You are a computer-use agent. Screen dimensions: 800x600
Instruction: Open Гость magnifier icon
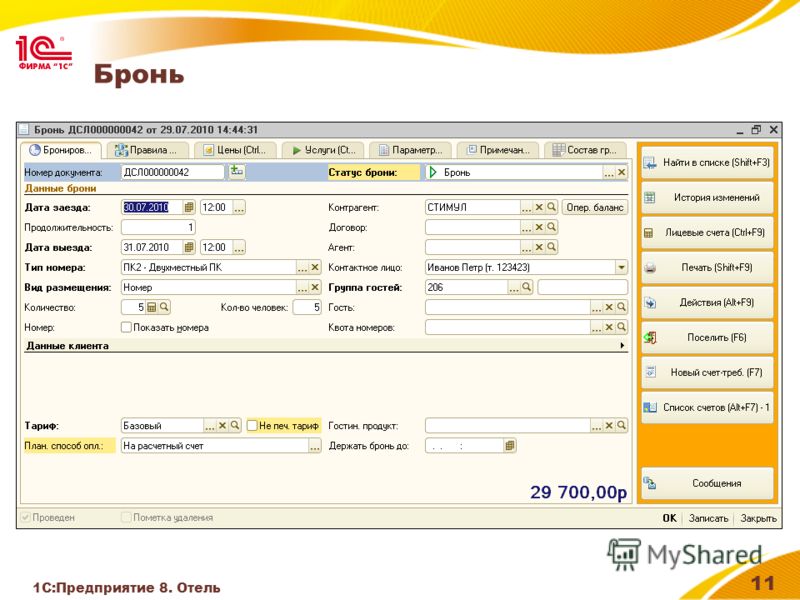click(621, 307)
